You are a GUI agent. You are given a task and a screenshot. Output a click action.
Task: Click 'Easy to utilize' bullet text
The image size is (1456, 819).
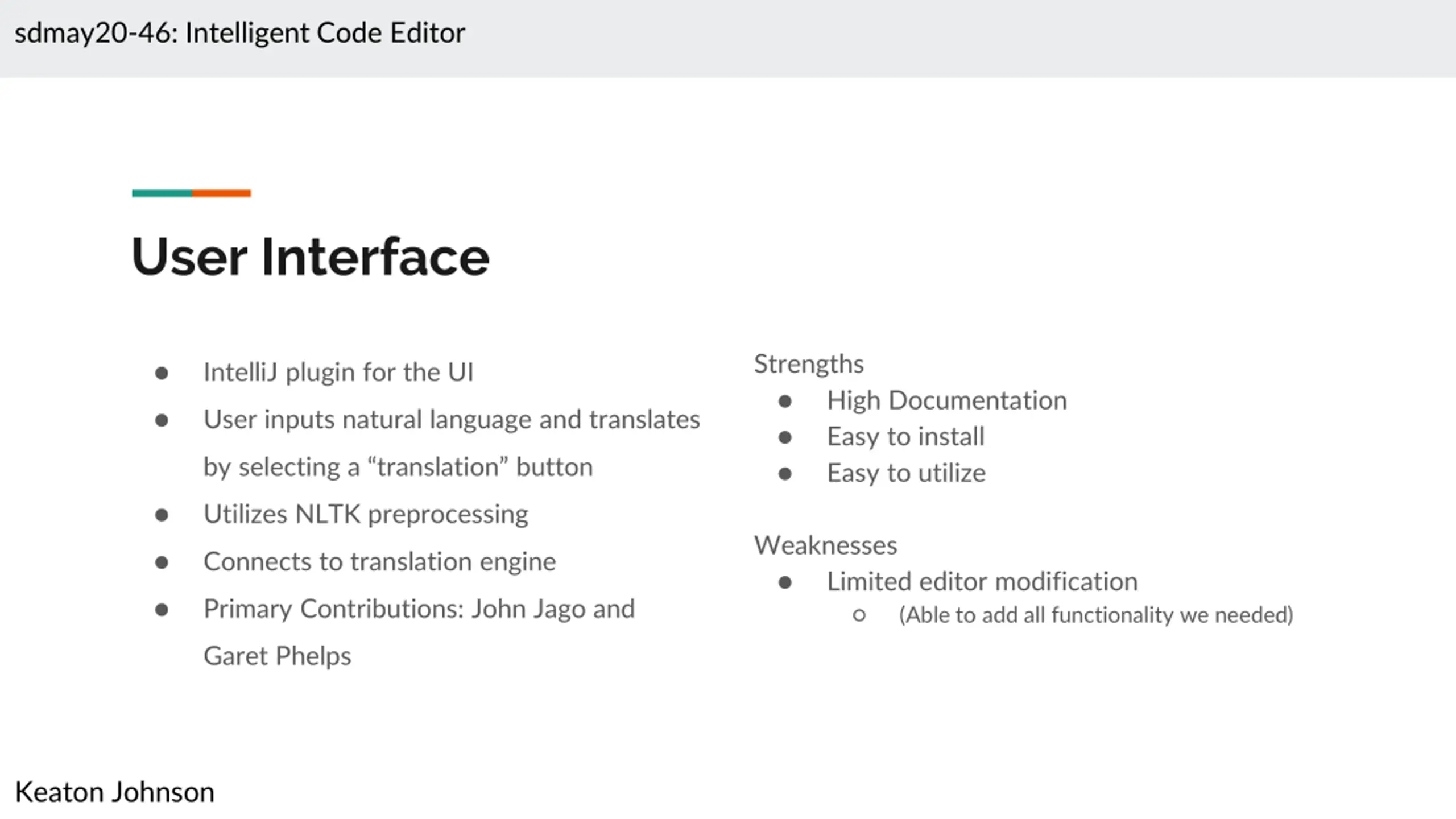point(906,473)
